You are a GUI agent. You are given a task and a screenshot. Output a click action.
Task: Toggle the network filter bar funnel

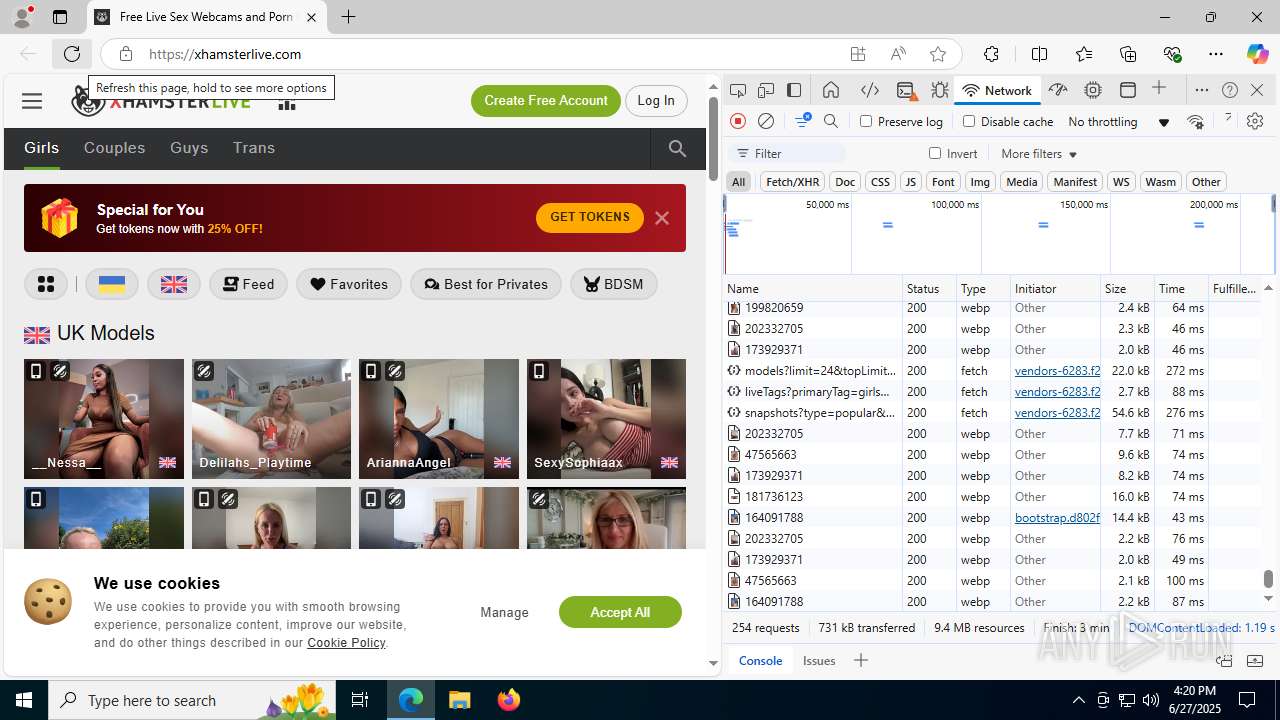[x=802, y=121]
